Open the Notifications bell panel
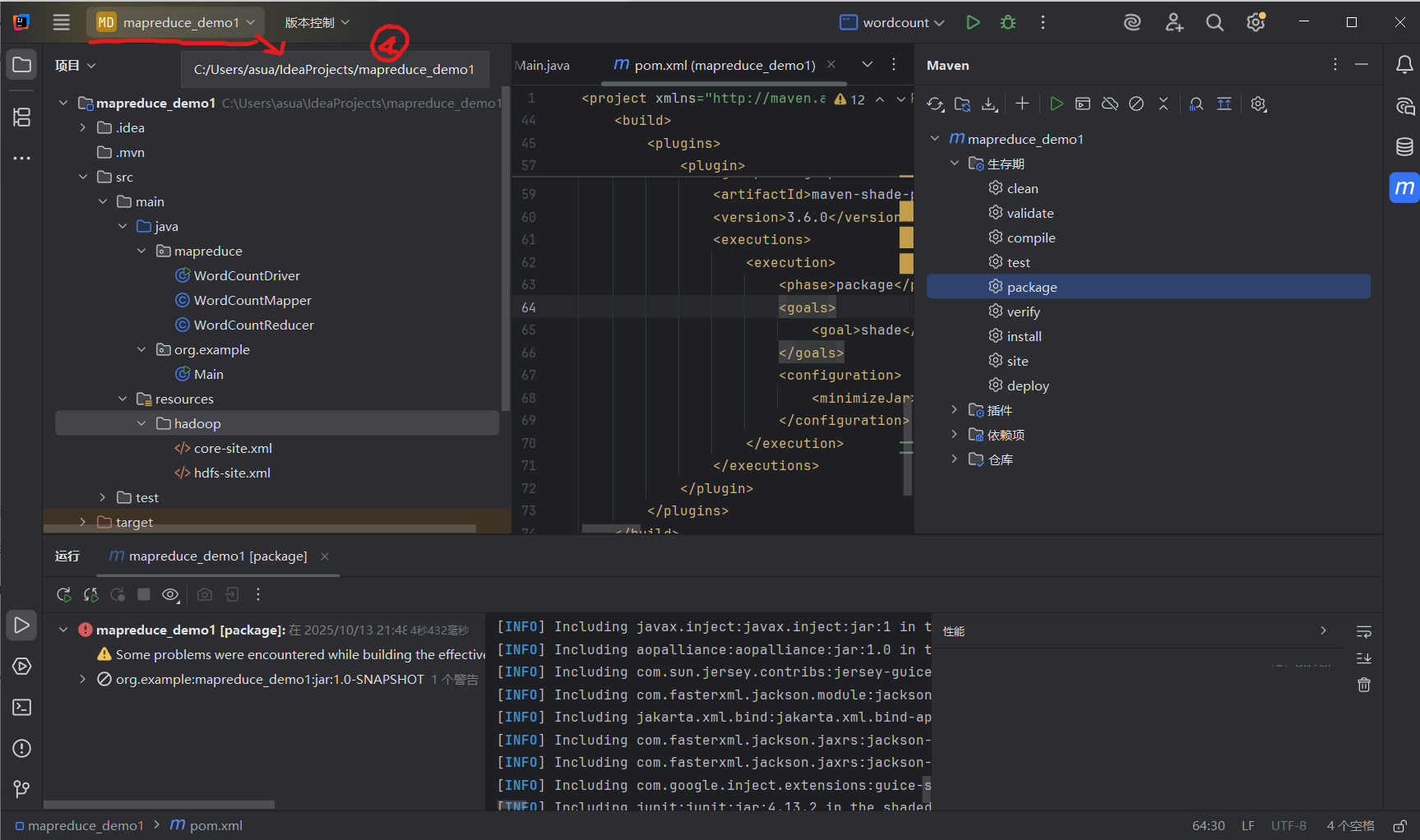 pyautogui.click(x=1404, y=65)
